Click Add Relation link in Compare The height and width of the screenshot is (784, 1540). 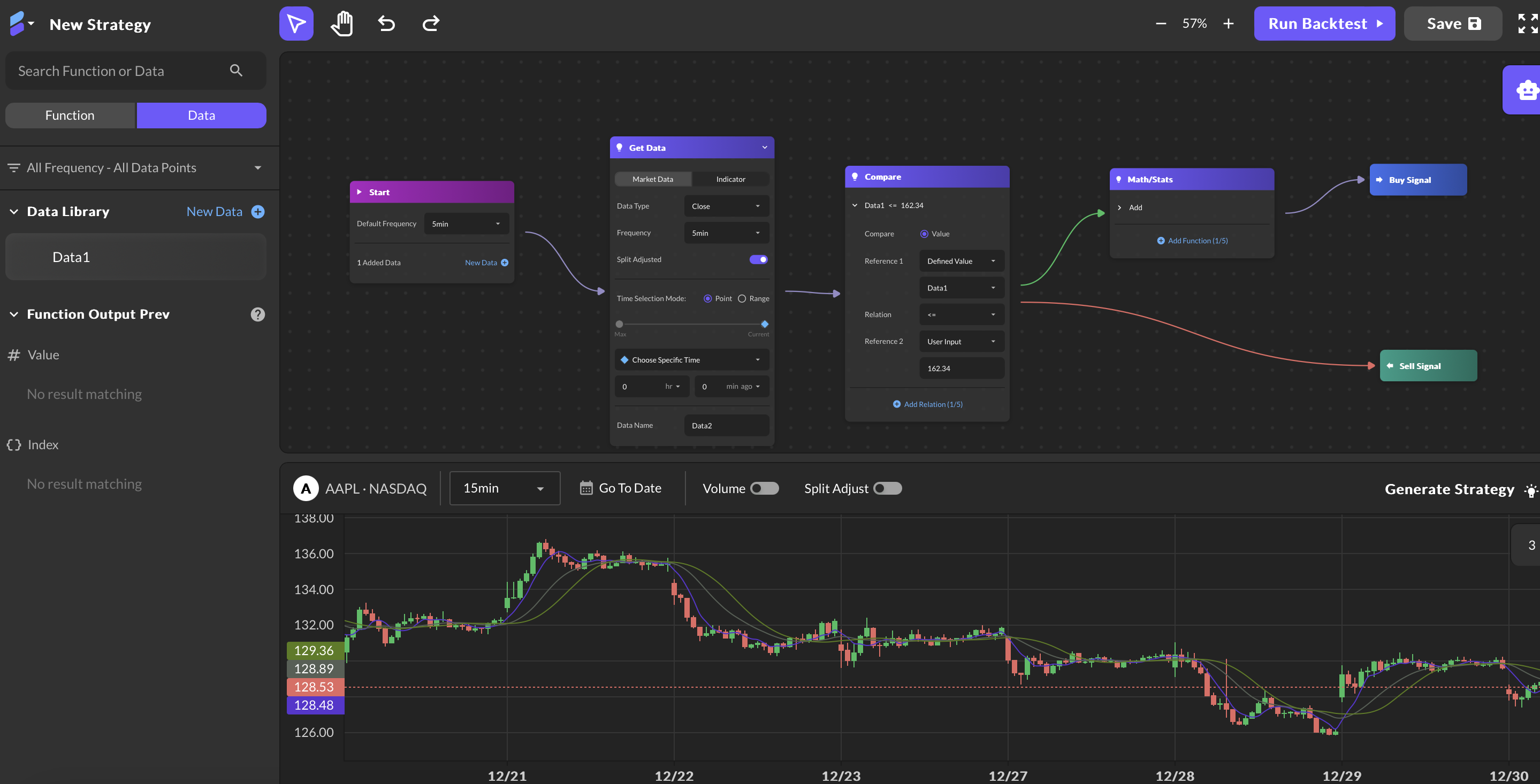pyautogui.click(x=927, y=404)
